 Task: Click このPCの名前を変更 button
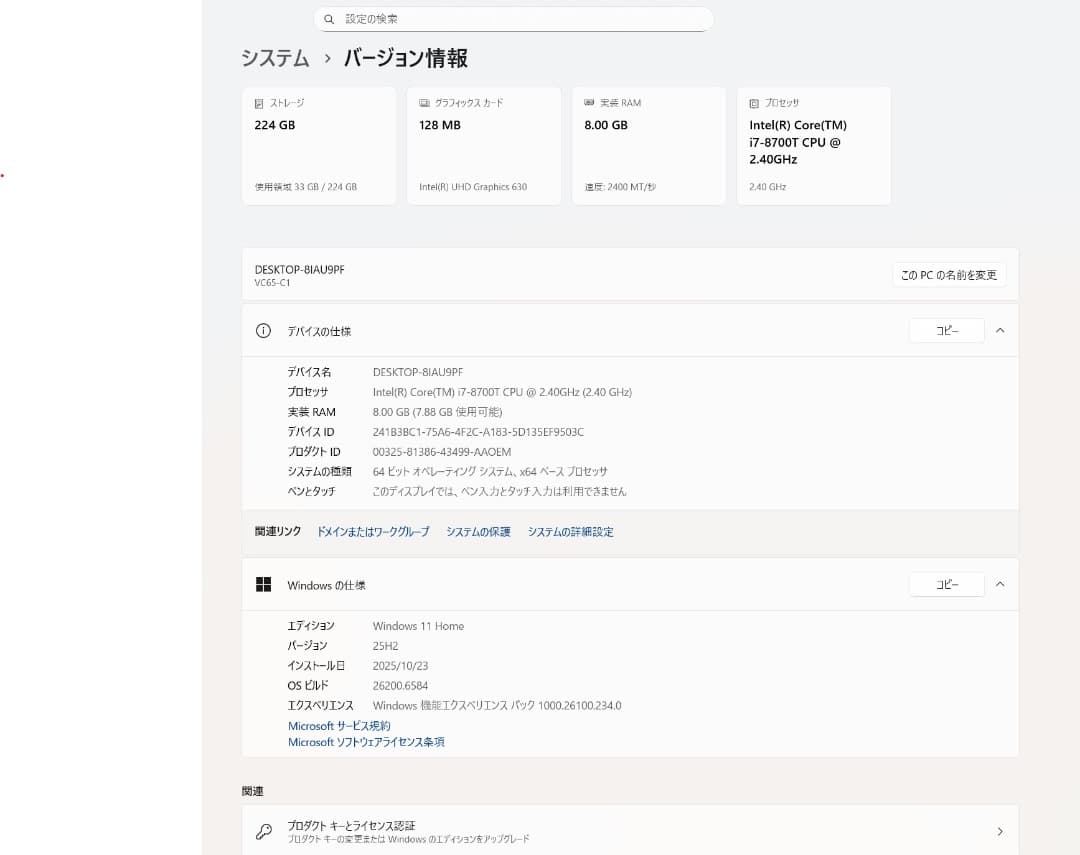(x=948, y=273)
